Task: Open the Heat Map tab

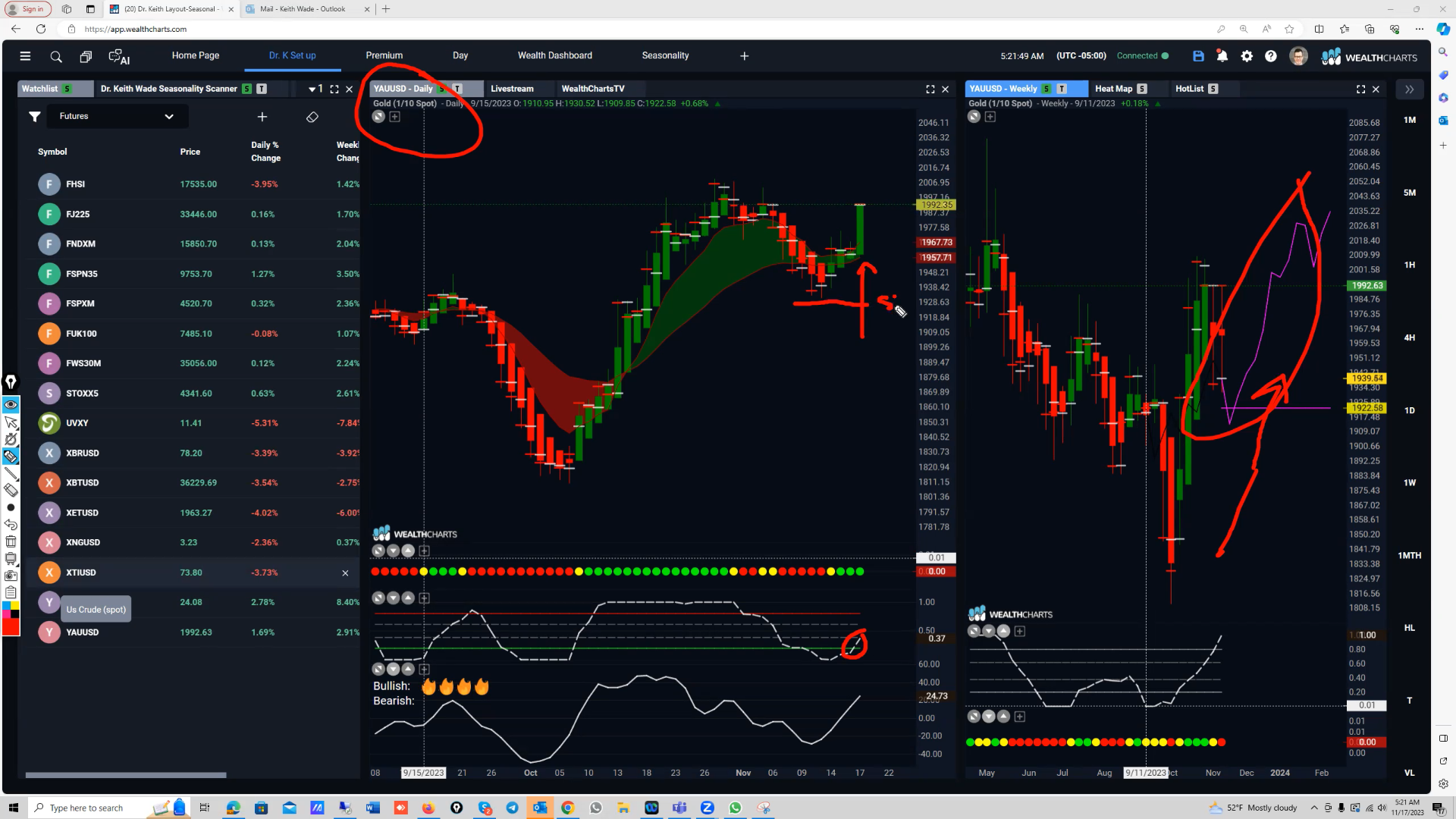Action: (1114, 89)
